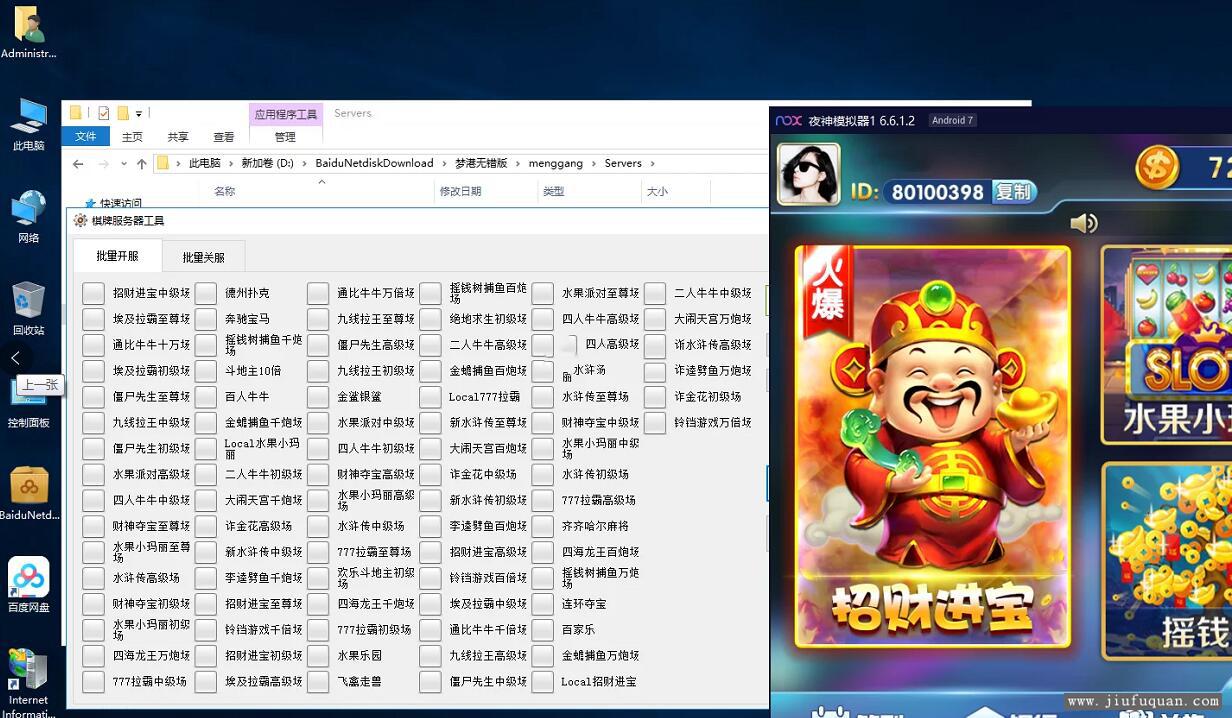The image size is (1232, 718).
Task: Click the gold coin icon
Action: tap(1157, 166)
